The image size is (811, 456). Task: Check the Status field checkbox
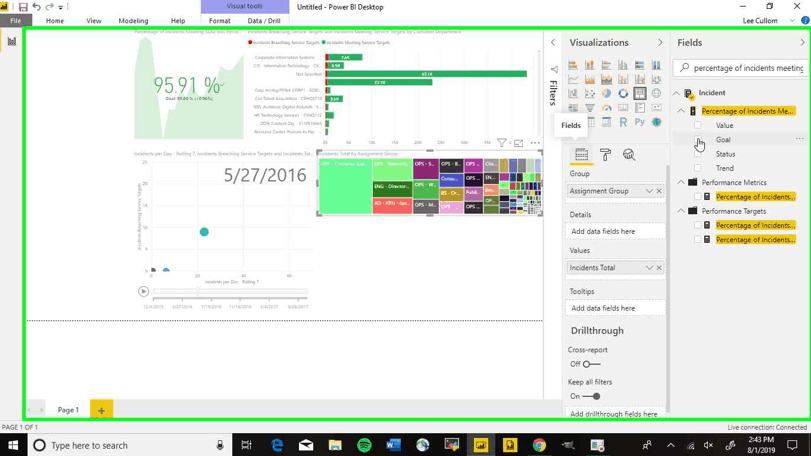click(698, 154)
